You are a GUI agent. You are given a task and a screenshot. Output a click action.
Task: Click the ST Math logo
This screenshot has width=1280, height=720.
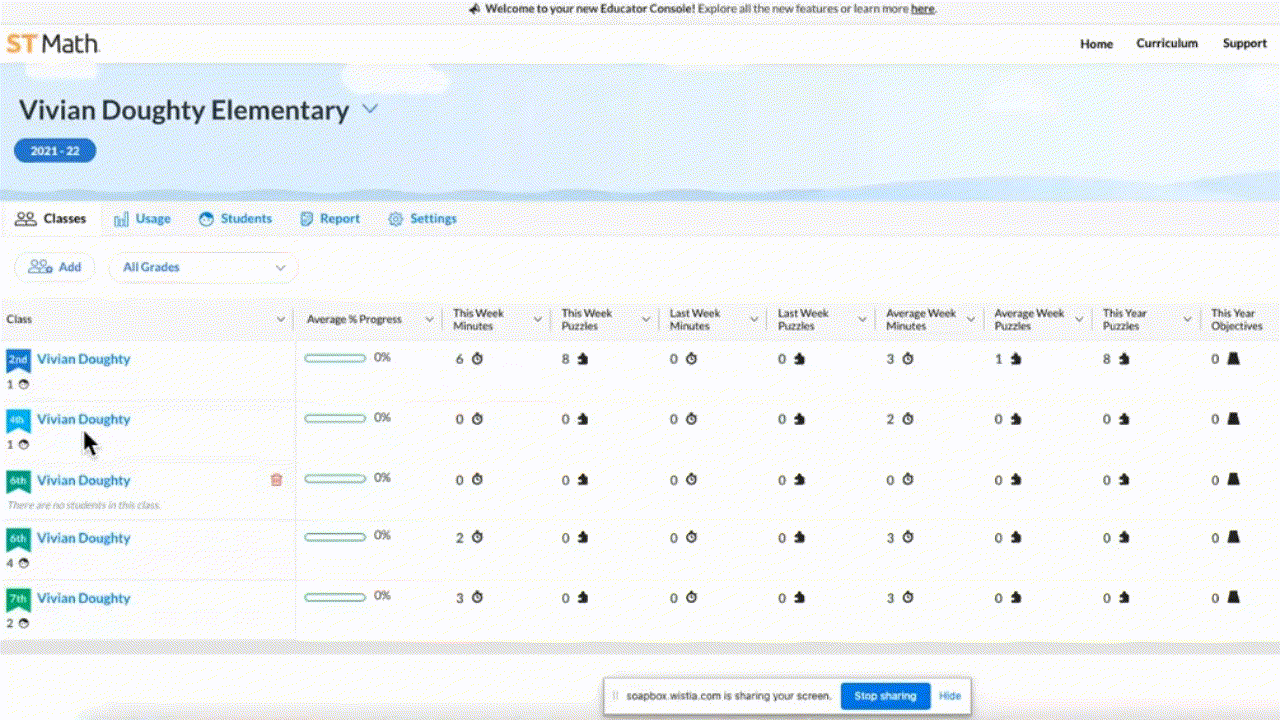point(53,44)
